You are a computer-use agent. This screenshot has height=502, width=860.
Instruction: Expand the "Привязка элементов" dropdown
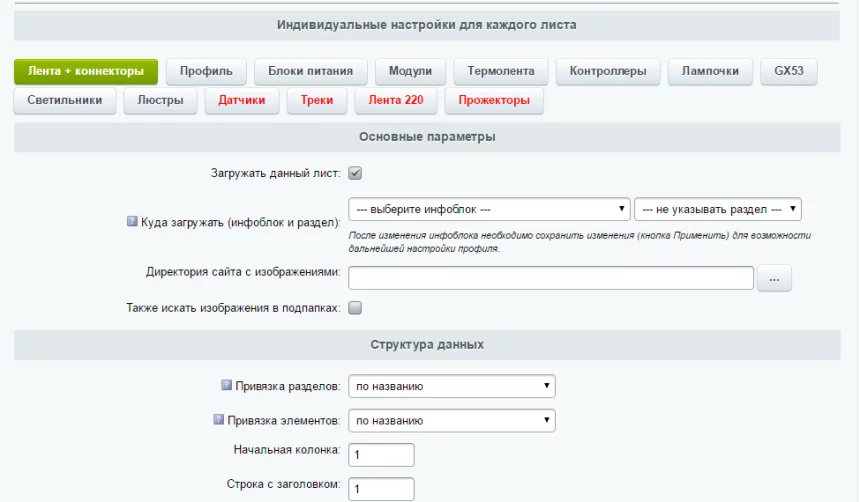coord(452,420)
